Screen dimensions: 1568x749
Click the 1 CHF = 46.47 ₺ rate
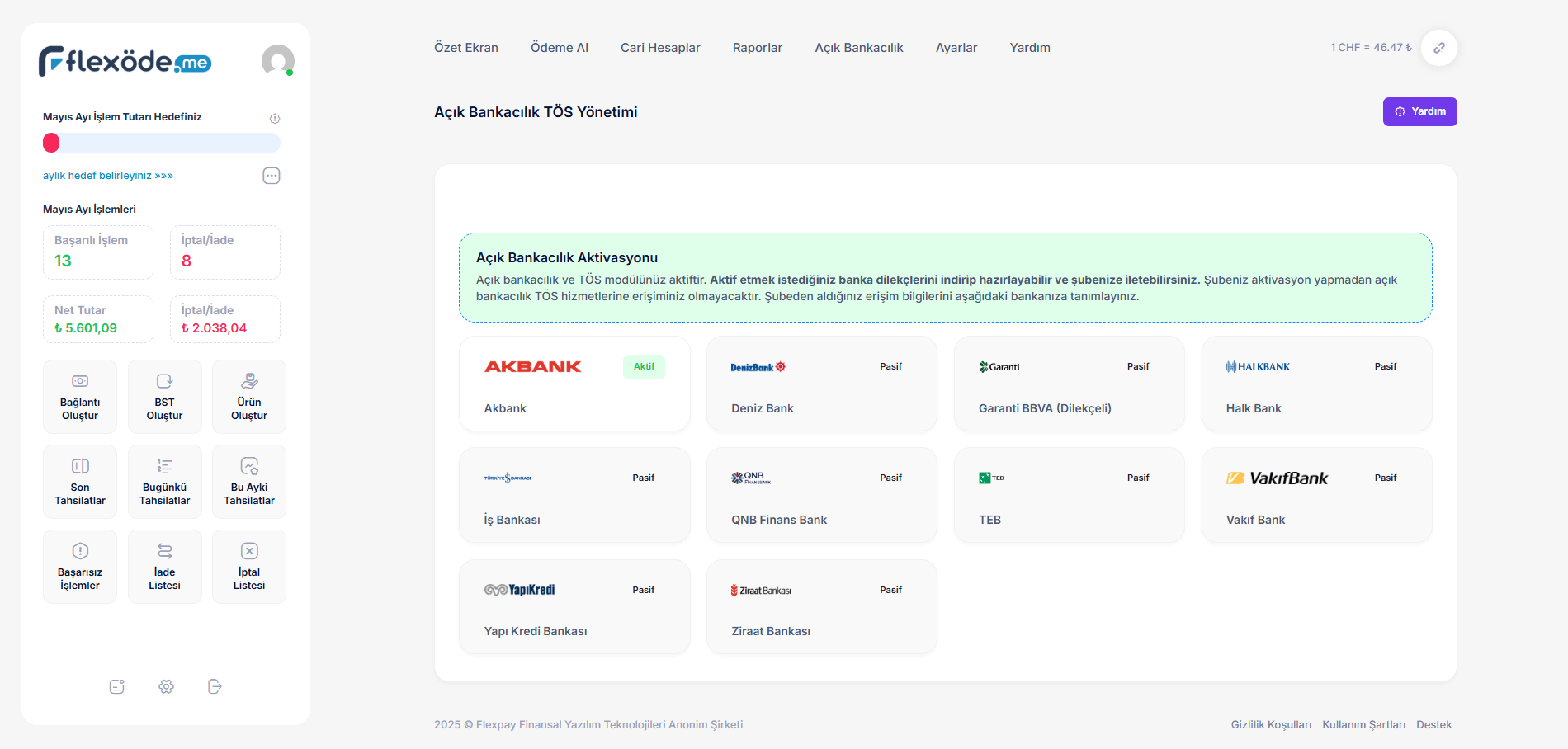tap(1371, 48)
